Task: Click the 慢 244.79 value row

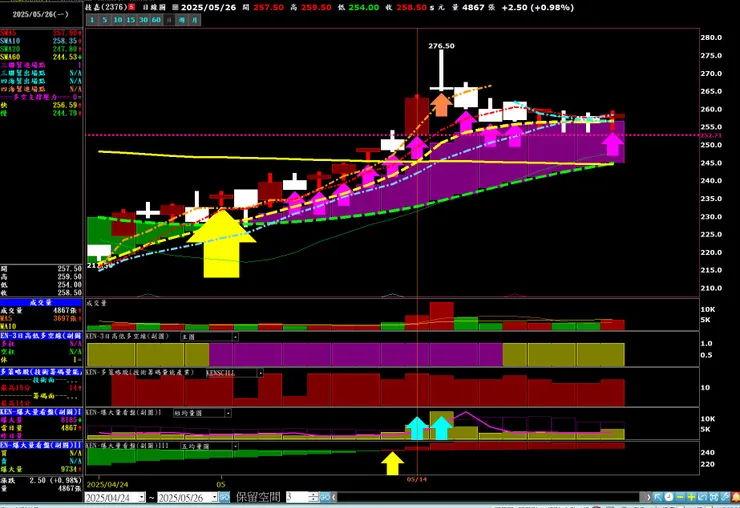Action: coord(41,113)
